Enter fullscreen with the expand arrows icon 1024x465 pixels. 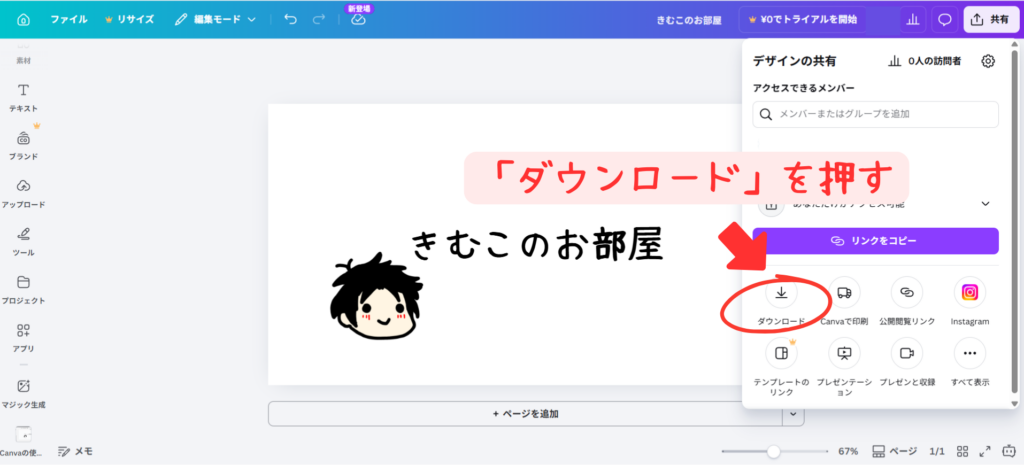pos(985,451)
